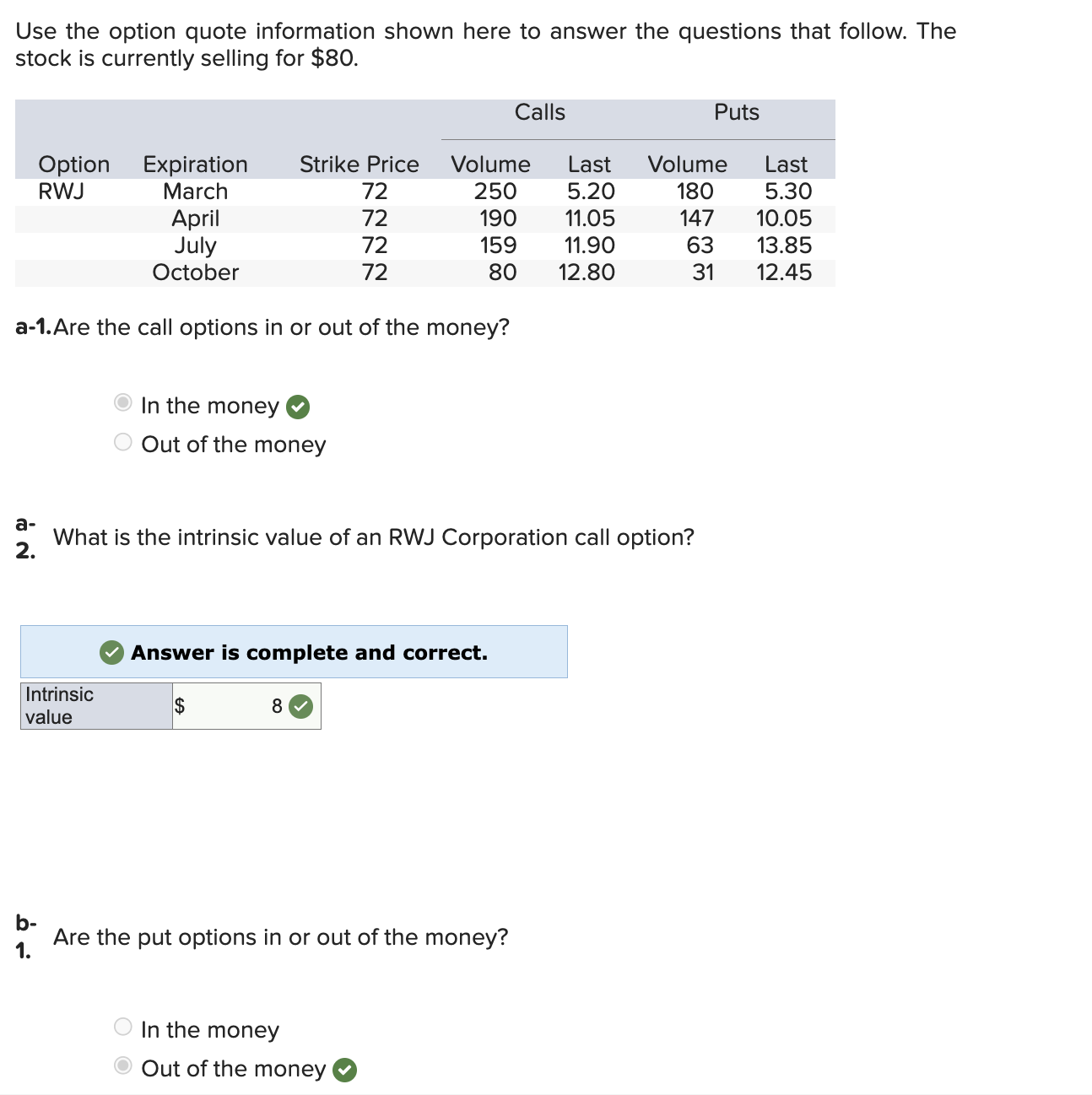The height and width of the screenshot is (1095, 1092).
Task: Click the checkmark beside 'Out of the money'
Action: (346, 1069)
